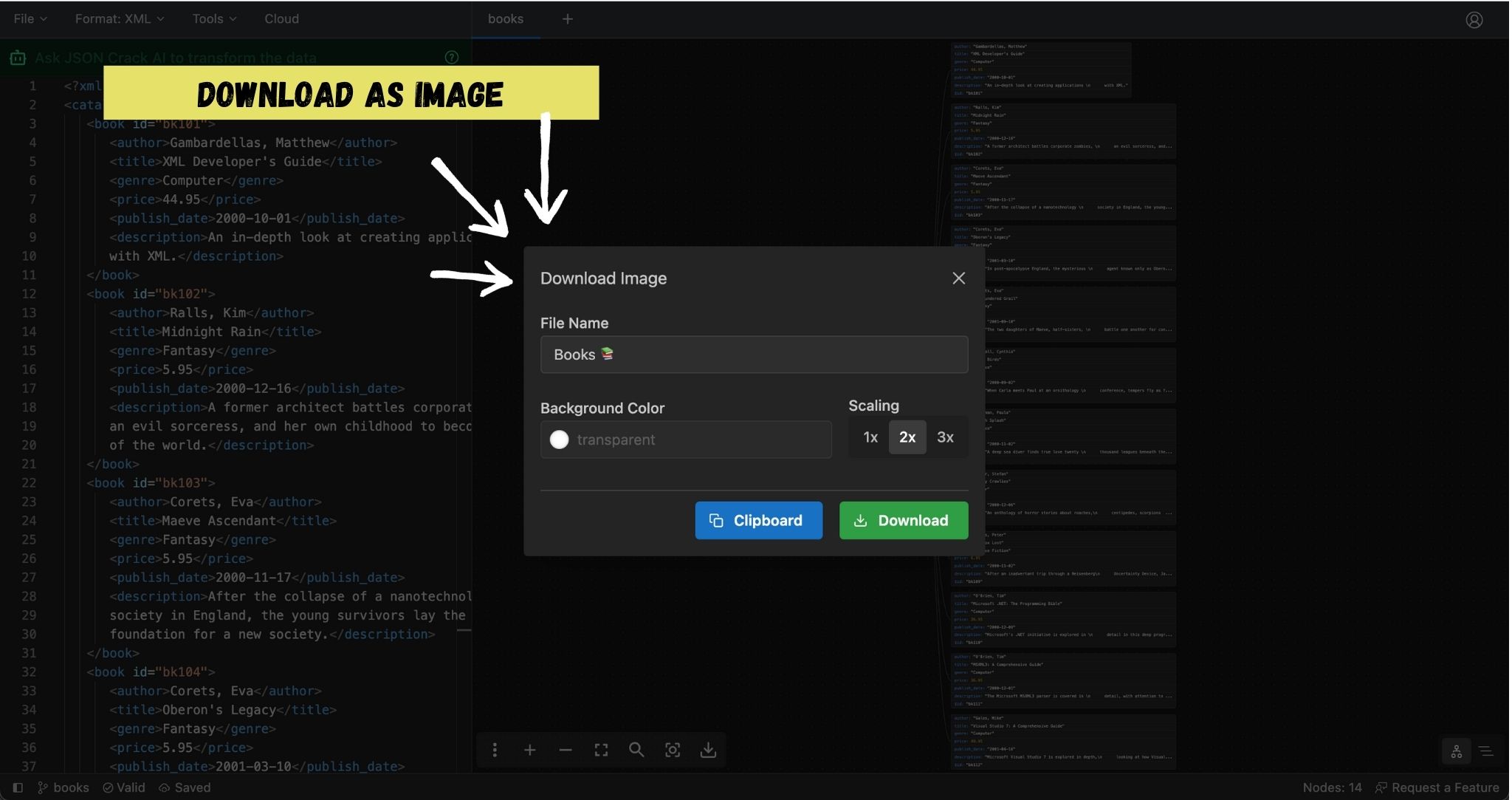Click the zoom-out minus icon
This screenshot has width=1512, height=800.
(x=566, y=750)
